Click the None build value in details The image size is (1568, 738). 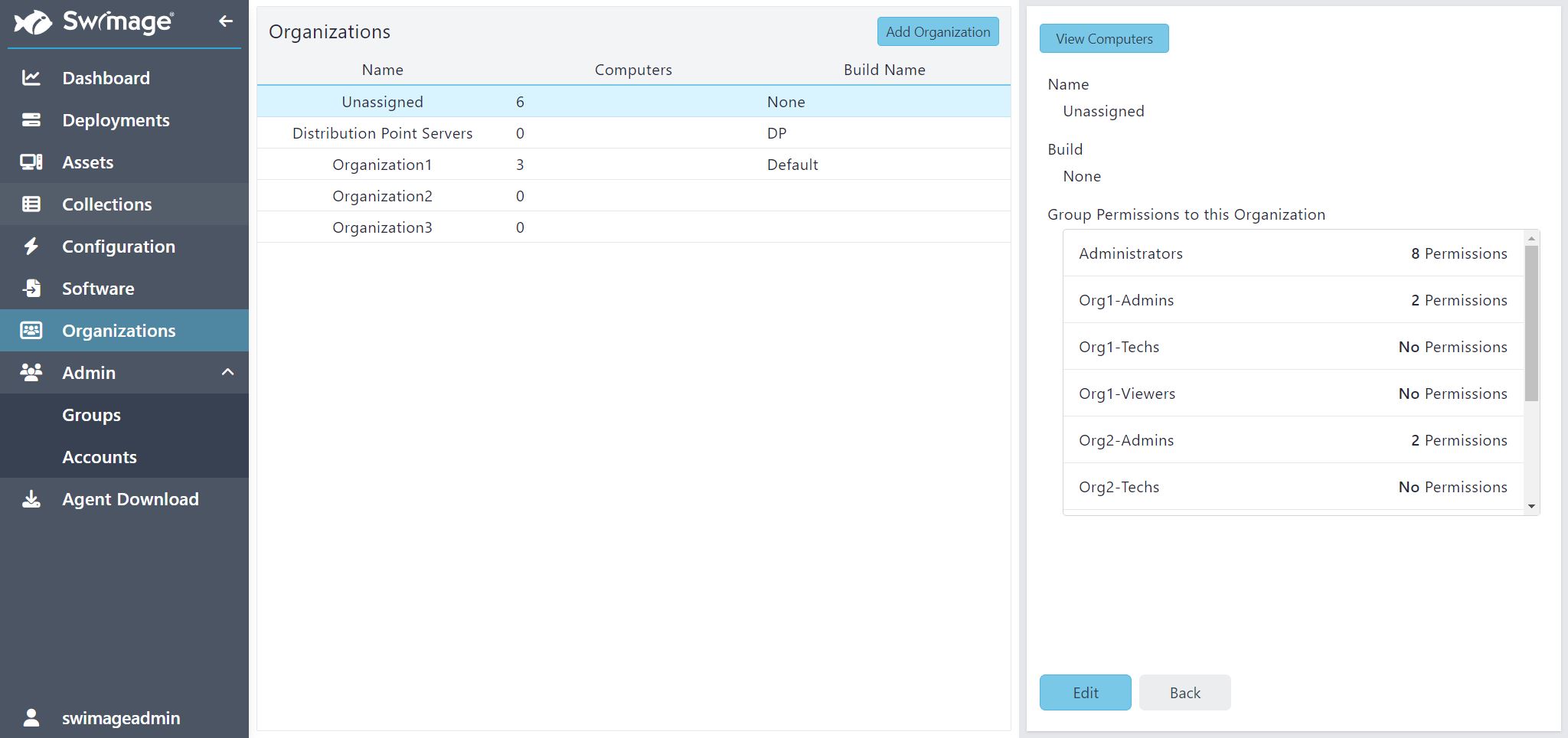coord(1082,176)
